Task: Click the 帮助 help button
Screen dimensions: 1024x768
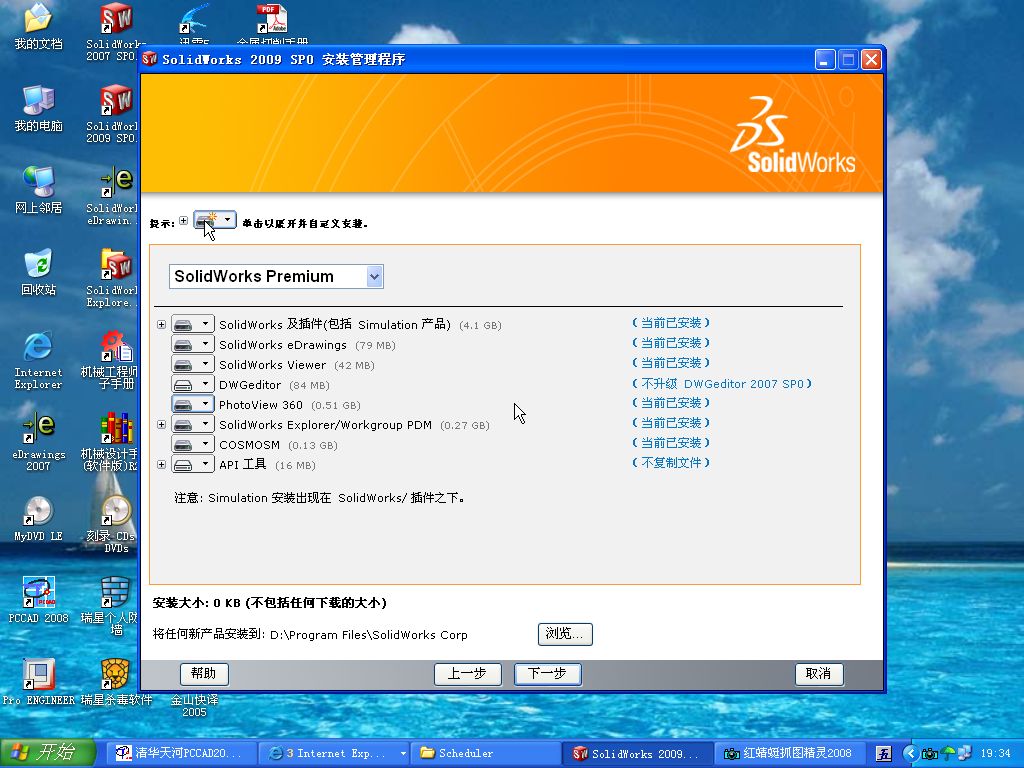Action: pos(204,673)
